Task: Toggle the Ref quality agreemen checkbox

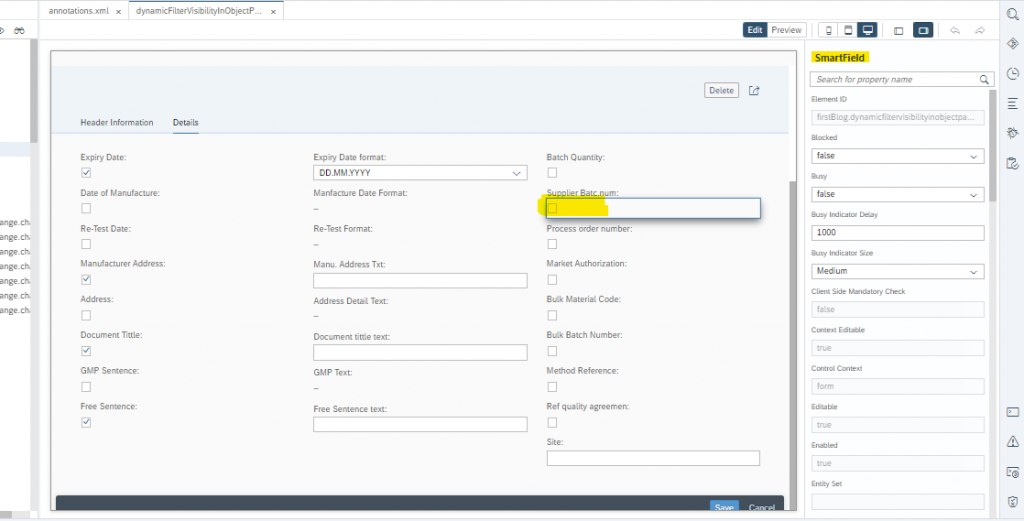Action: (552, 422)
